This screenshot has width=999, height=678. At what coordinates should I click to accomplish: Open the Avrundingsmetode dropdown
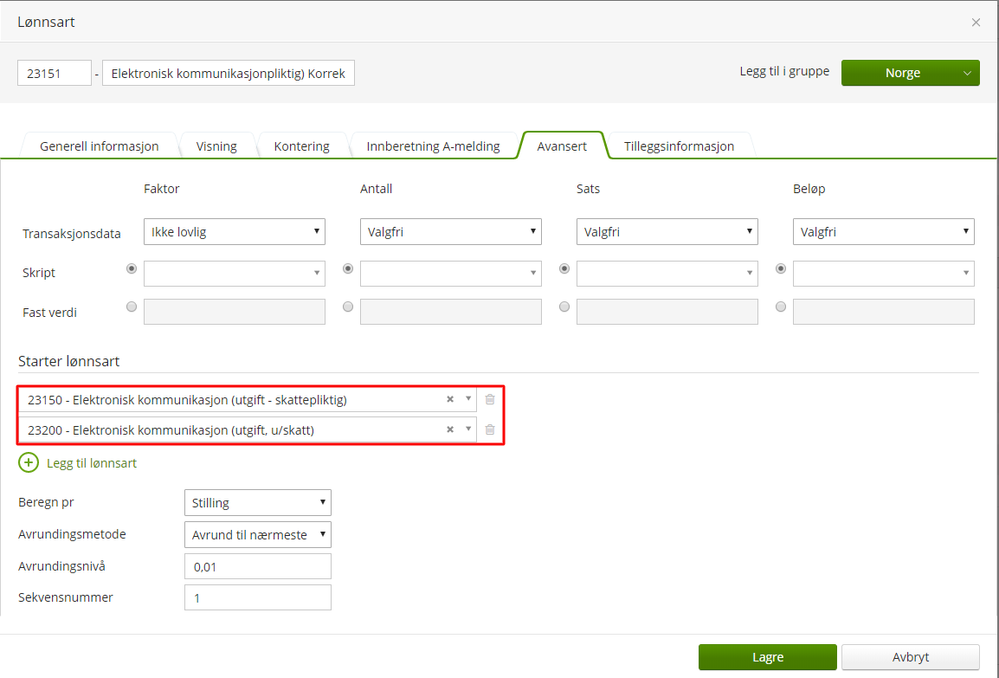click(257, 535)
